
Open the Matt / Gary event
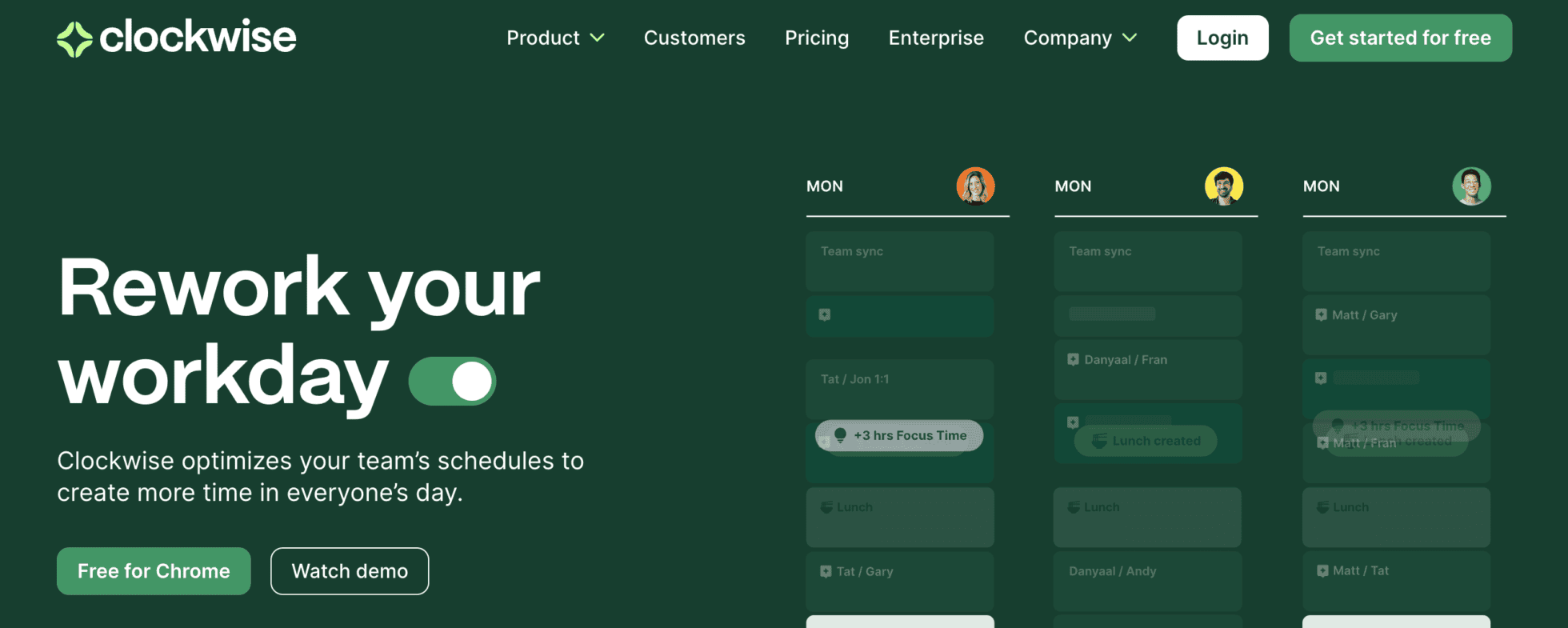click(x=1396, y=325)
